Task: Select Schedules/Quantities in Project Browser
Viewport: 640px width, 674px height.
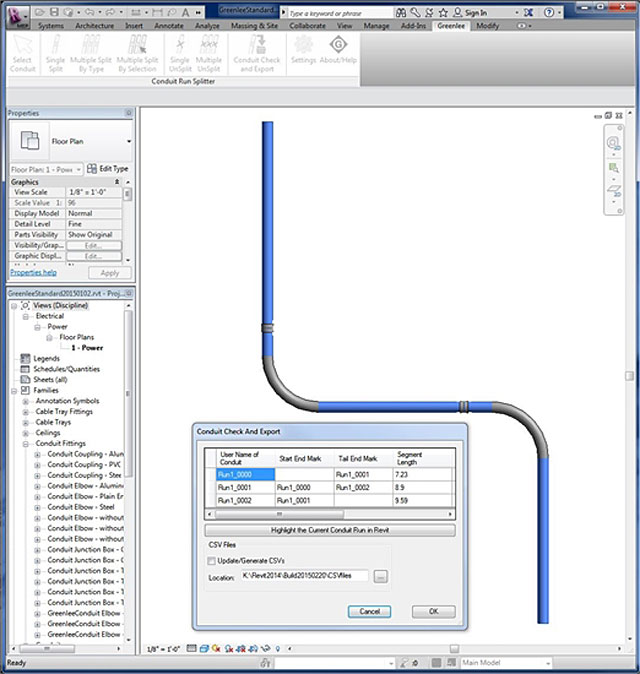Action: click(x=67, y=369)
